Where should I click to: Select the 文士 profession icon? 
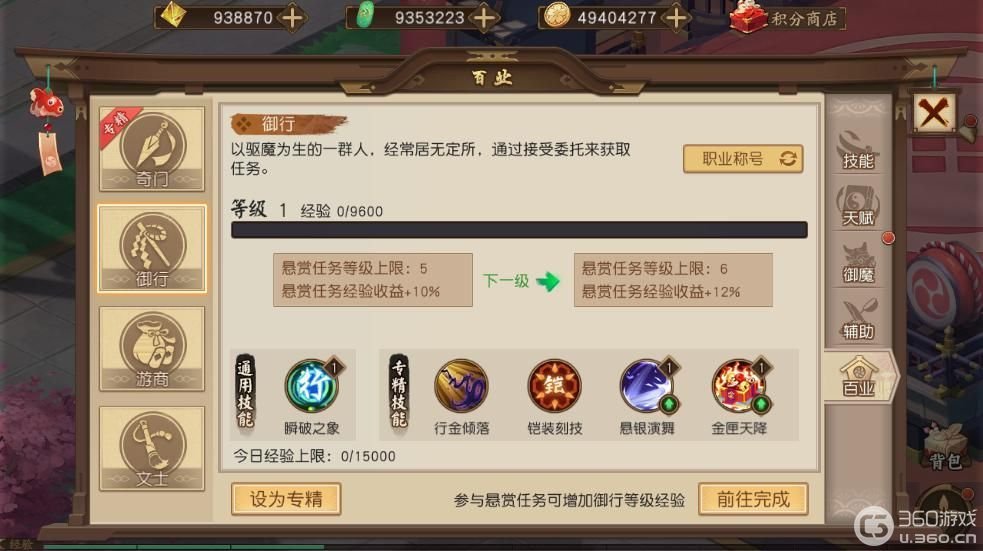pyautogui.click(x=152, y=449)
